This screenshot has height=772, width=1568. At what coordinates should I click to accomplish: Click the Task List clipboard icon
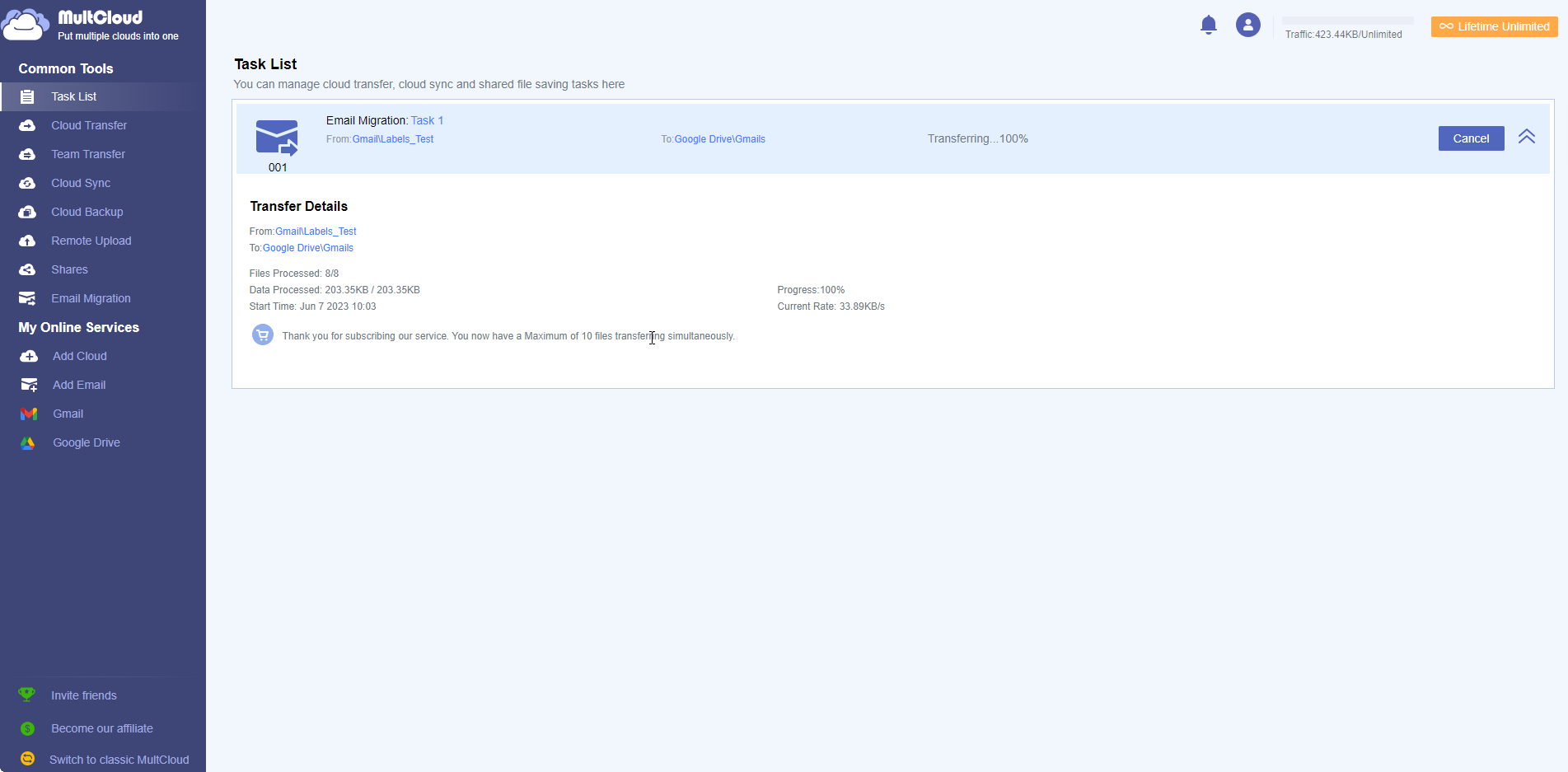27,96
